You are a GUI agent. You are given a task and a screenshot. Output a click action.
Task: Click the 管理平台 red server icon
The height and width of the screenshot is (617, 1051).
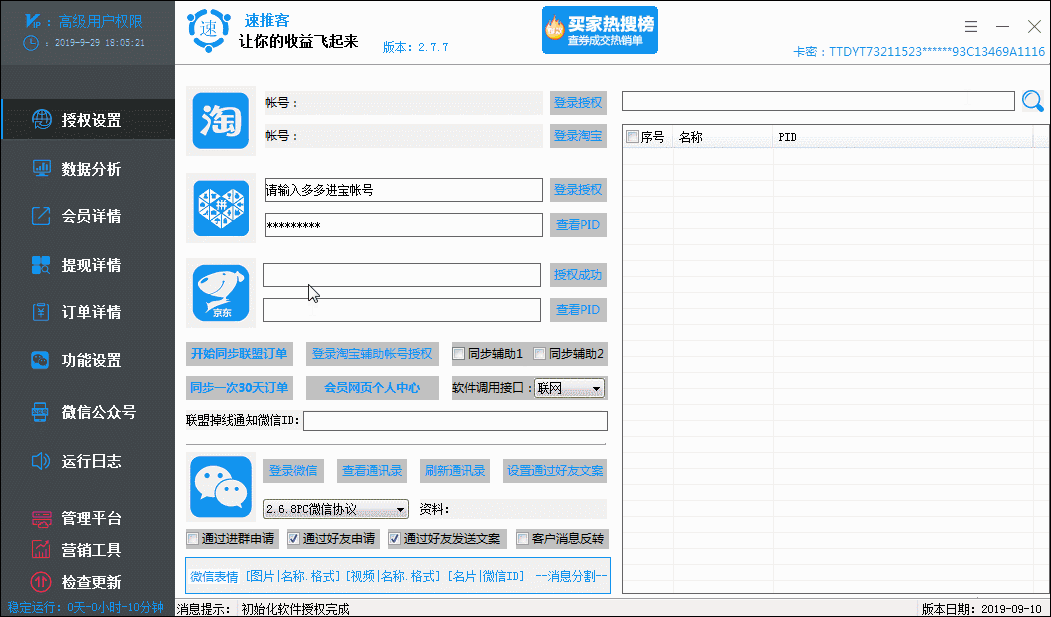tap(42, 519)
